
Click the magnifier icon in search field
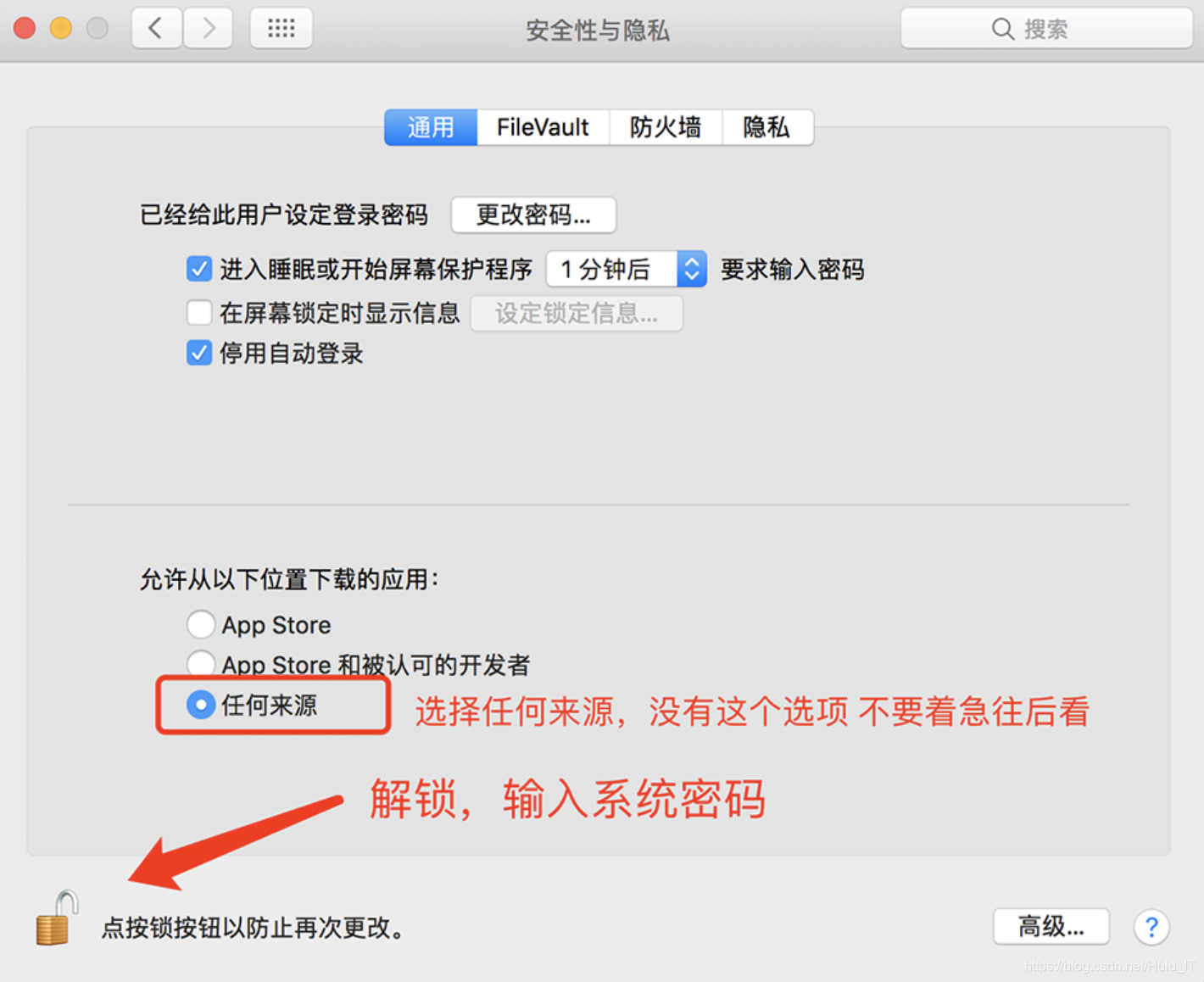pos(1002,29)
